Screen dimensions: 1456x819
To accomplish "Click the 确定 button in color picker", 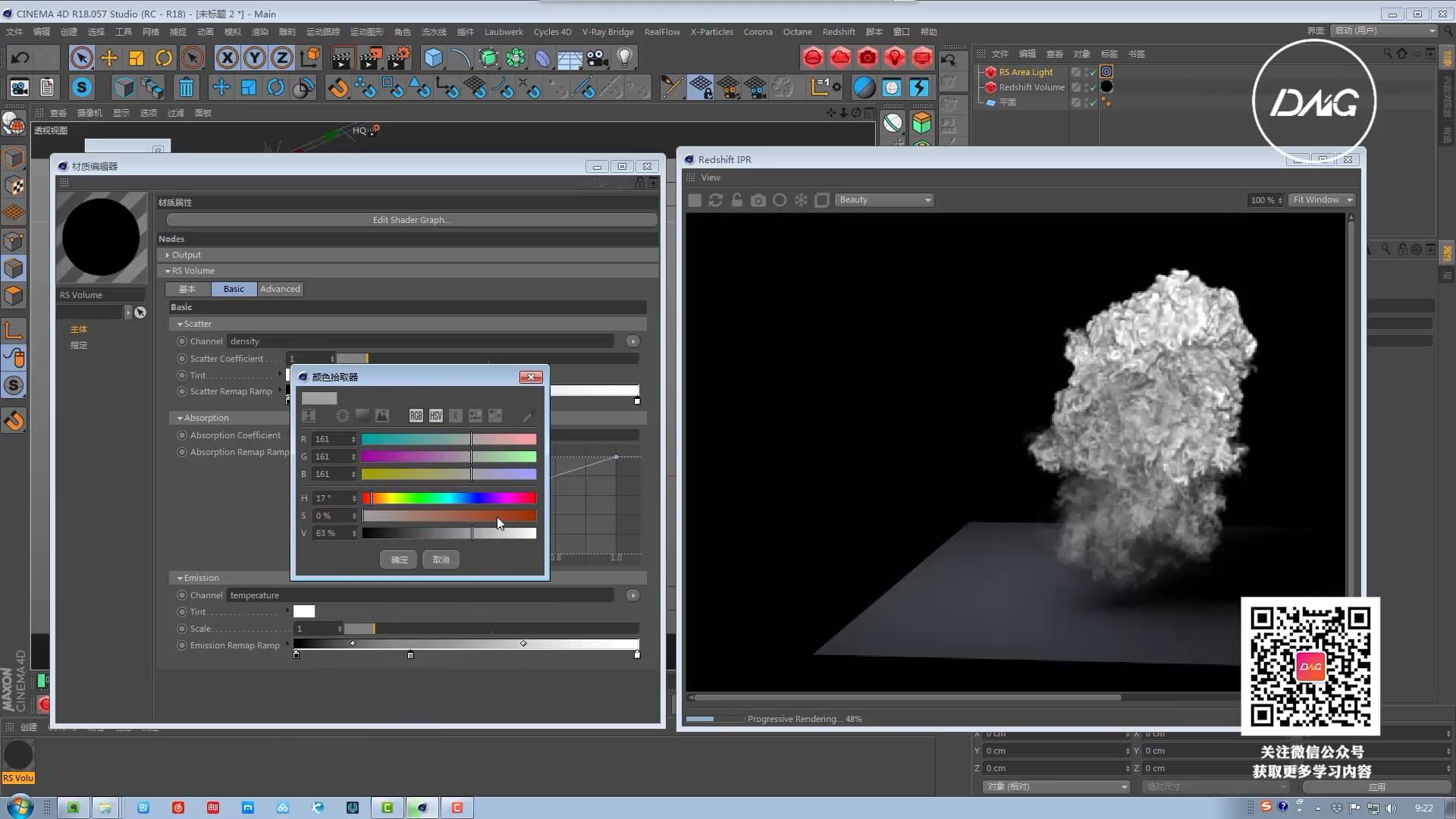I will coord(400,560).
